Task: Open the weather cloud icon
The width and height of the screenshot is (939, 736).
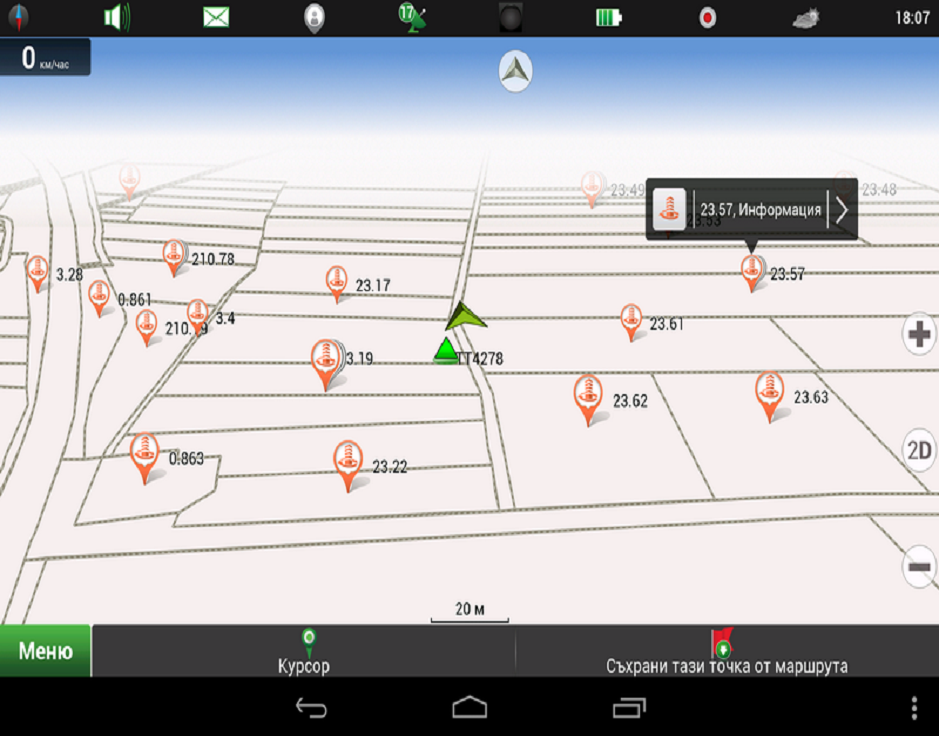Action: [x=806, y=17]
